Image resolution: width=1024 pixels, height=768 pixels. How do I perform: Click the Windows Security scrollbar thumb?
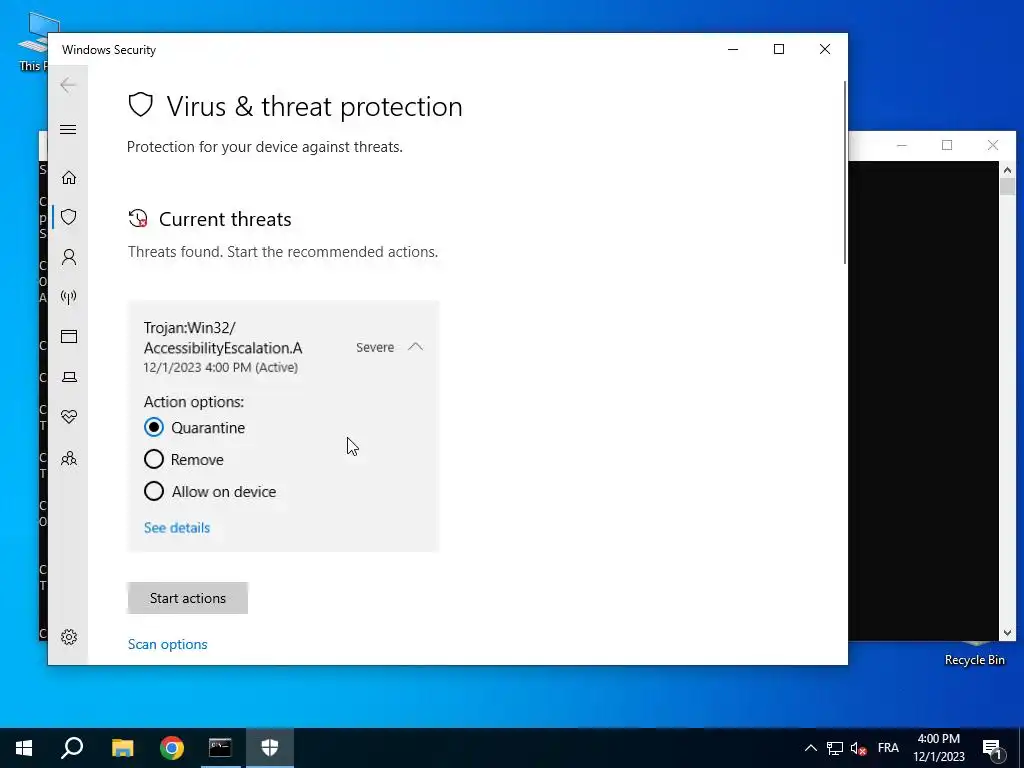pos(845,173)
